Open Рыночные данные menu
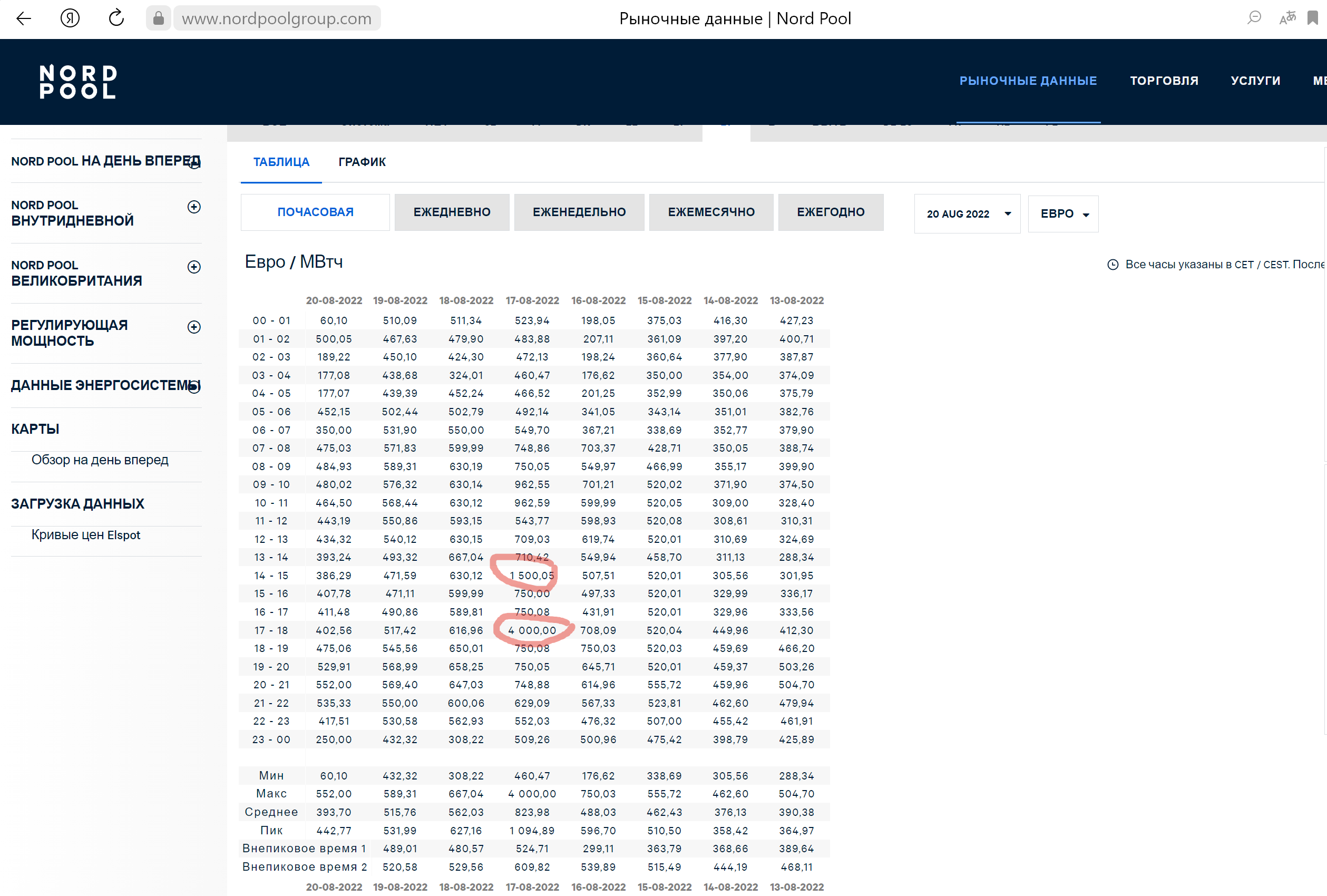This screenshot has height=896, width=1327. pyautogui.click(x=1028, y=81)
